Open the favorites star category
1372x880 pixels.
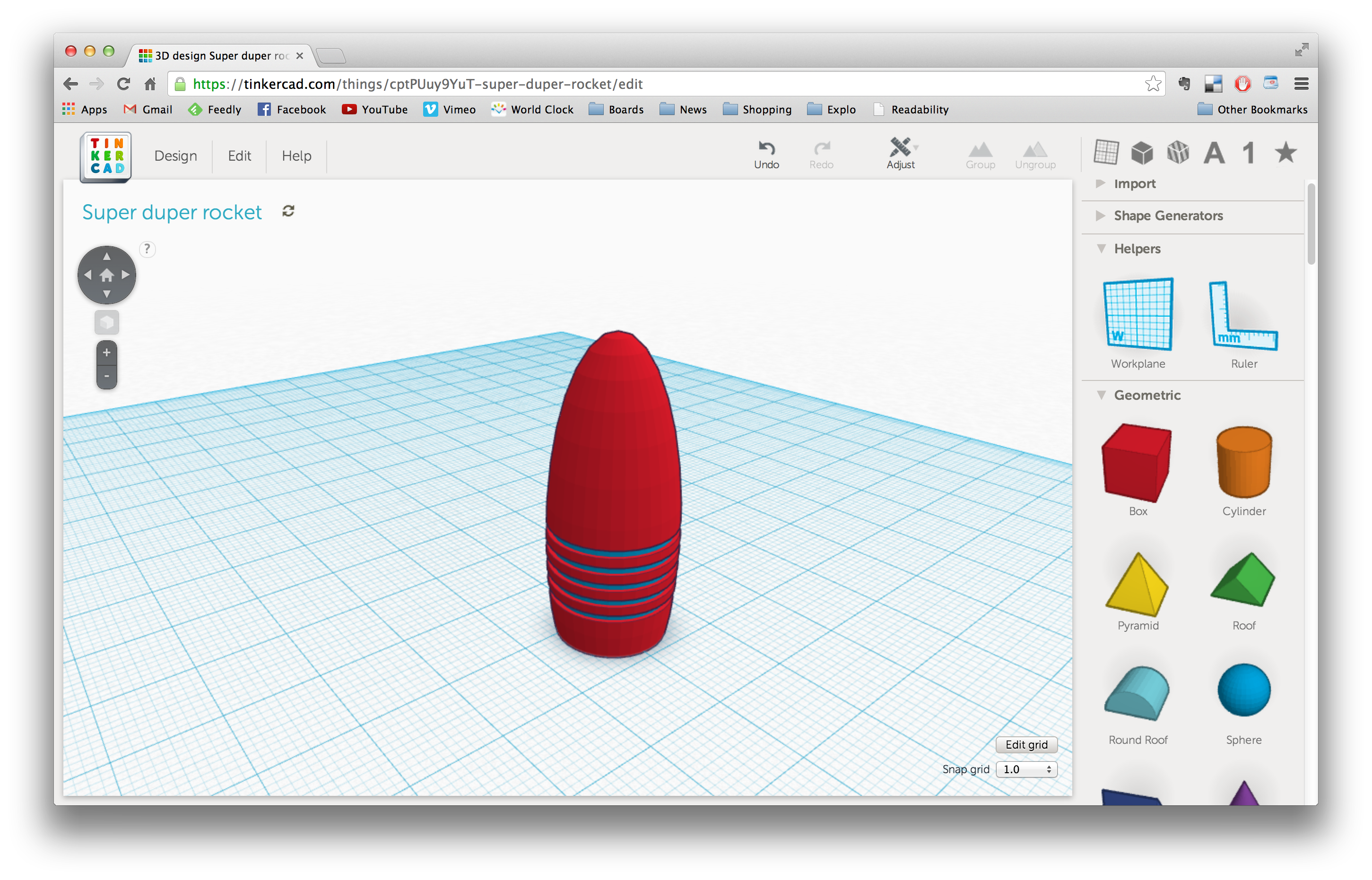(x=1285, y=152)
